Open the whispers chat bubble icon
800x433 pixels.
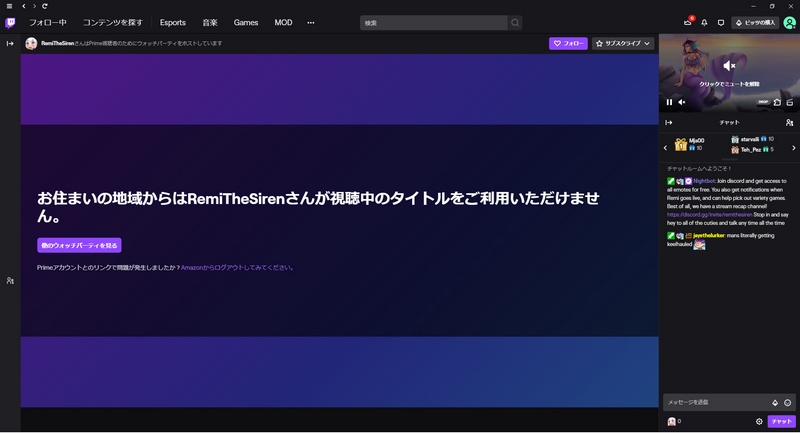pyautogui.click(x=720, y=22)
